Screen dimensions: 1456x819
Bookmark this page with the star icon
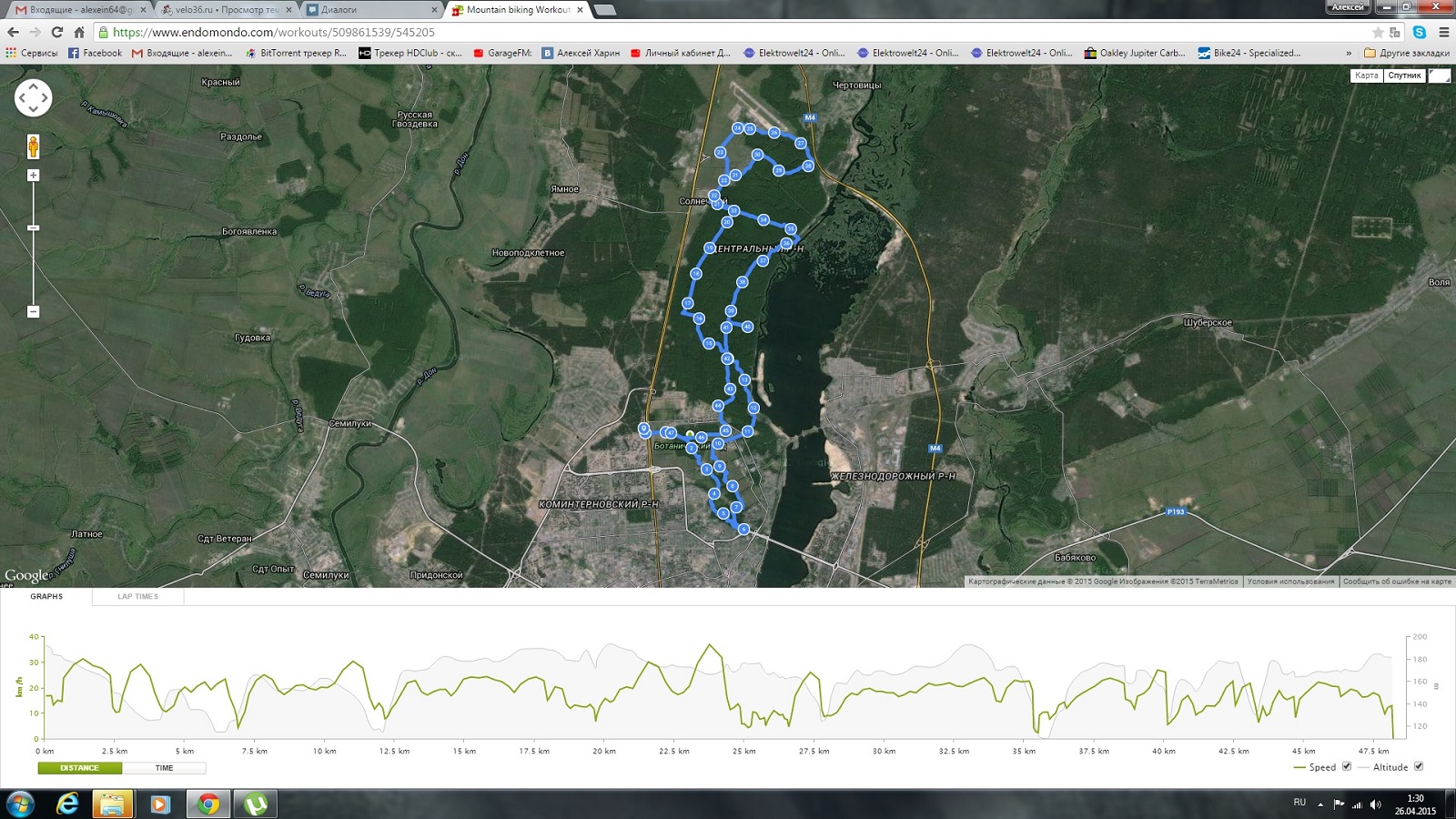(1378, 32)
